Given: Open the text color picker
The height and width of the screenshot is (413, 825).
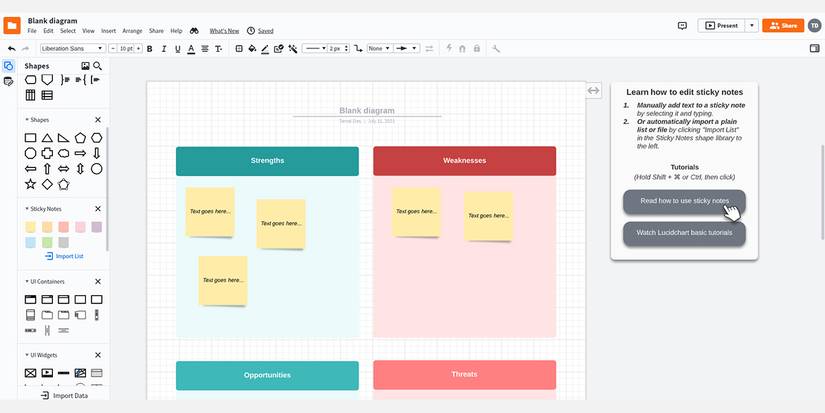Looking at the screenshot, I should pyautogui.click(x=191, y=48).
